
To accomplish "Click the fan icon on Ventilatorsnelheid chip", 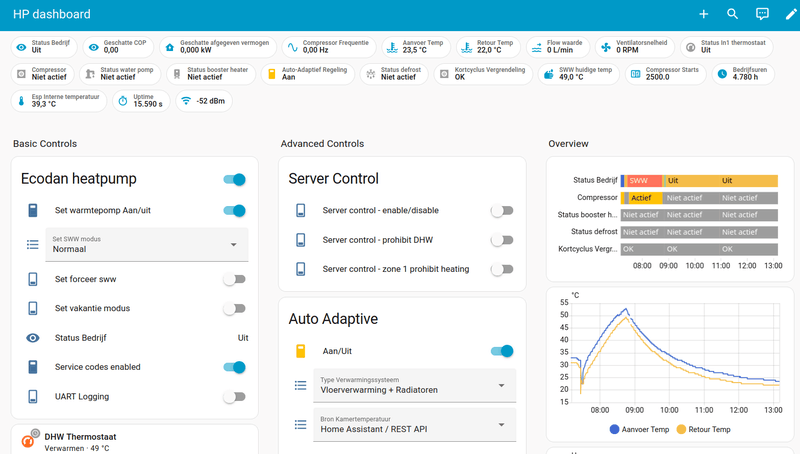I will click(606, 47).
